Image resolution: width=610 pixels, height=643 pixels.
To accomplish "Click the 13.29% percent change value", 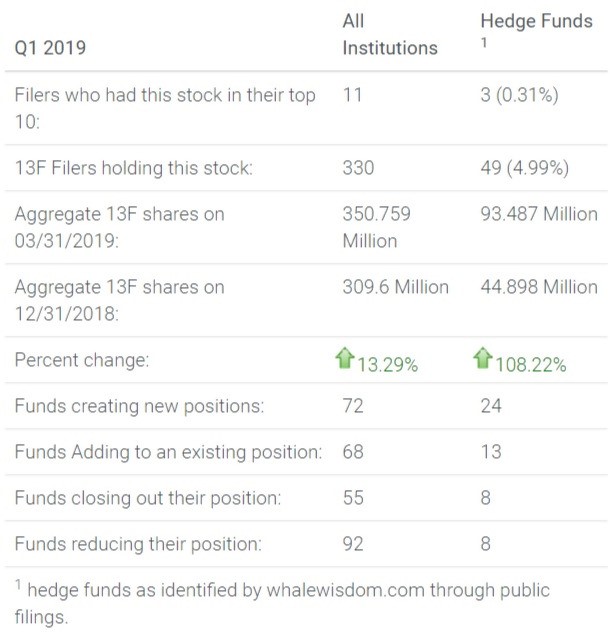I will click(x=388, y=365).
